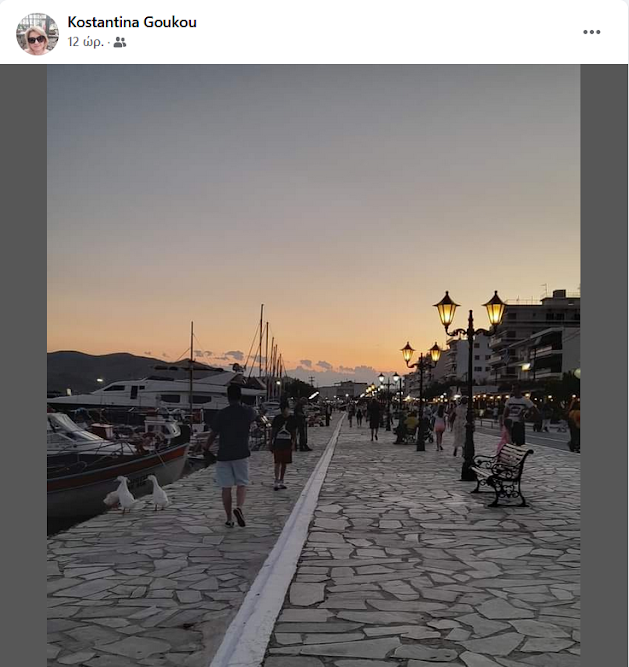Open the three-dot post options menu

591,32
